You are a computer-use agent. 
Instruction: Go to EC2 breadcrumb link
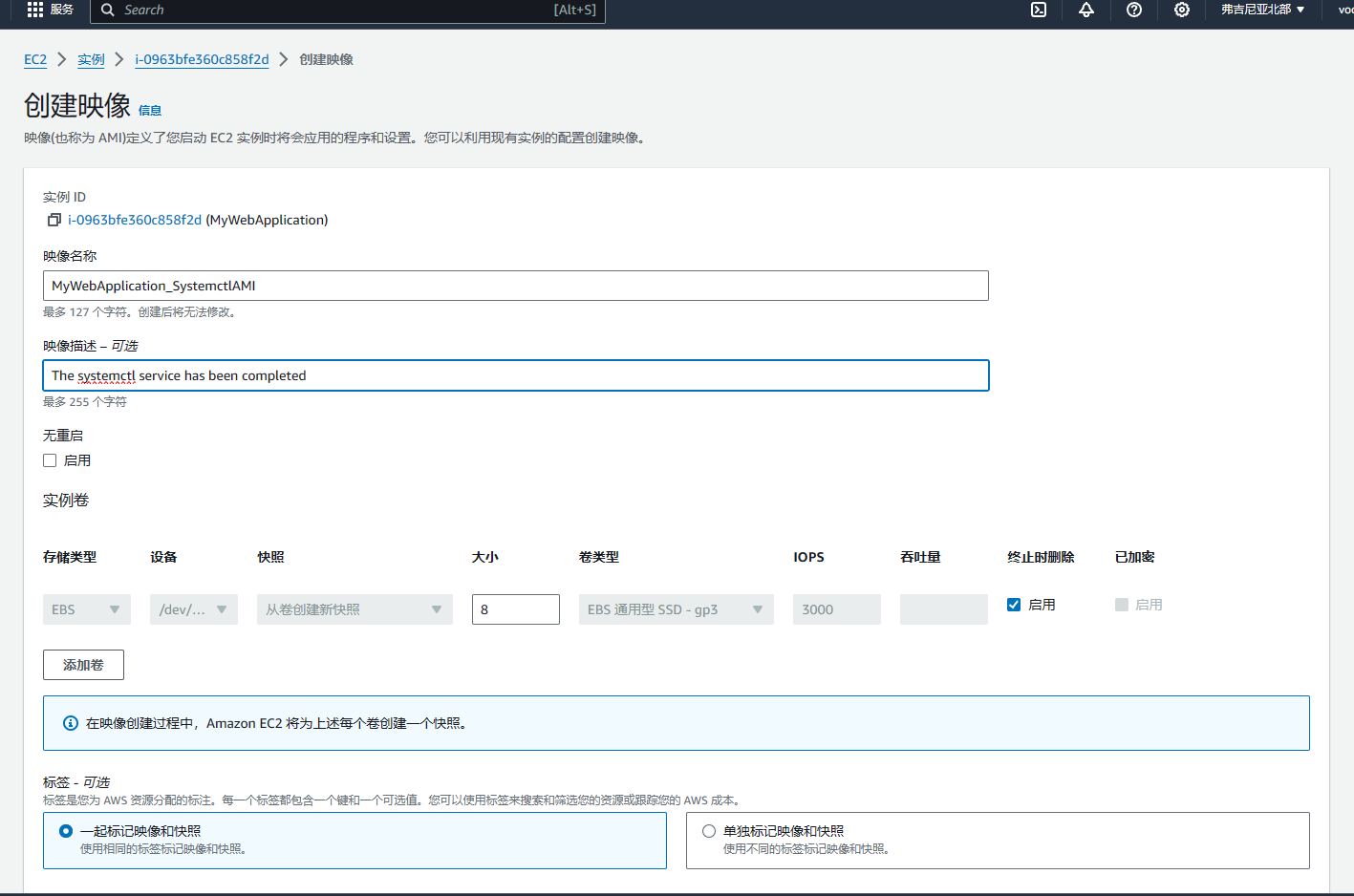click(35, 59)
